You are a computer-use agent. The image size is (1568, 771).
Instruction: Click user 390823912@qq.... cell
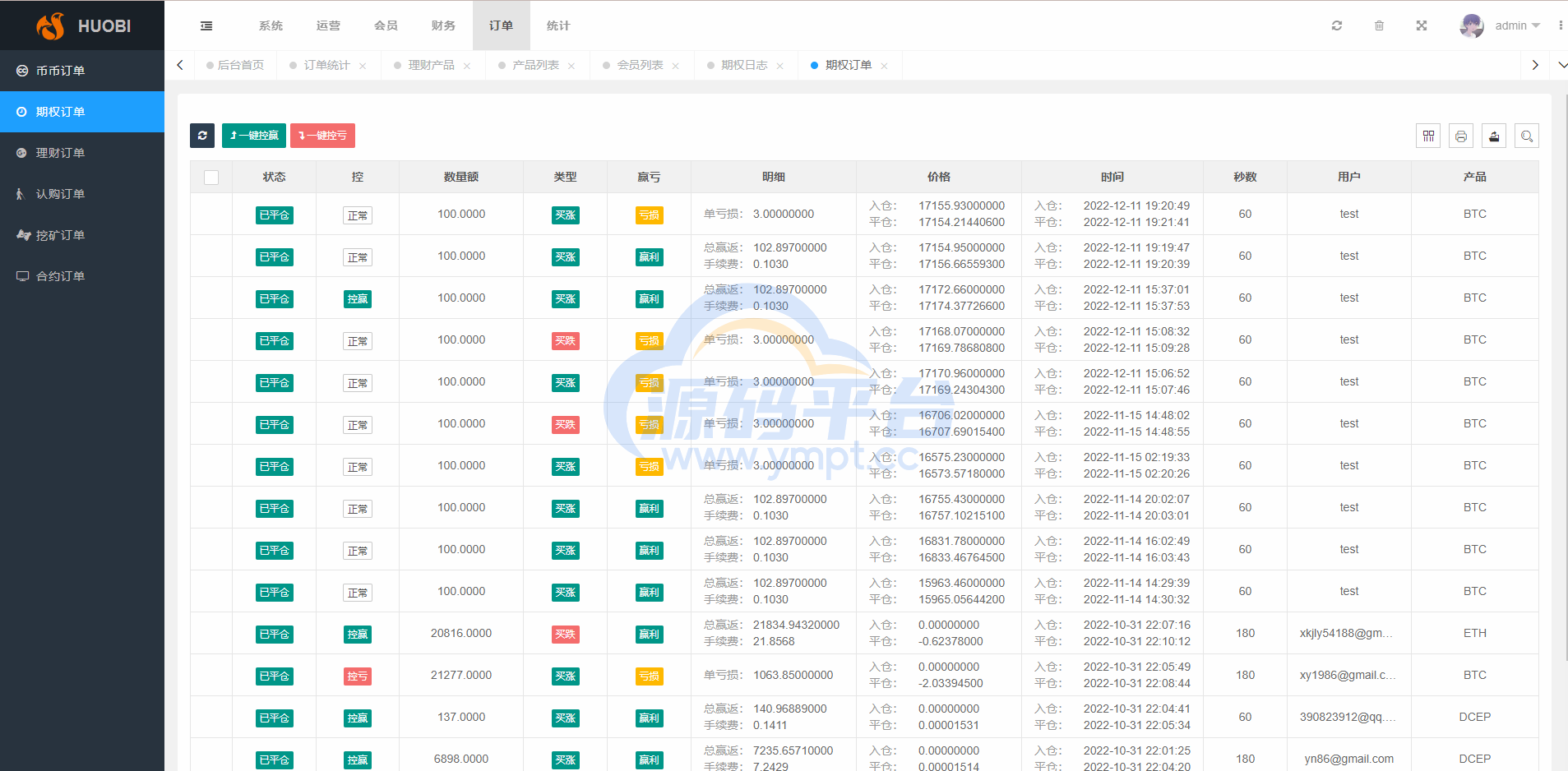click(x=1348, y=717)
